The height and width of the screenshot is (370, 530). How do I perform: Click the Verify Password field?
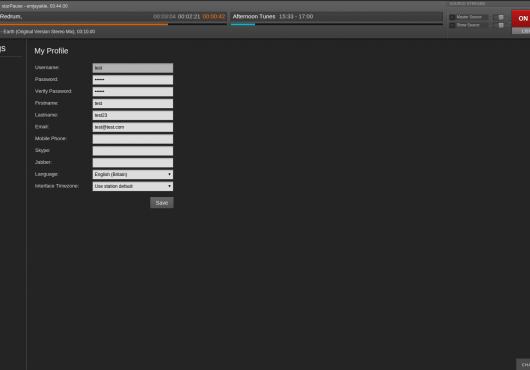click(x=133, y=92)
